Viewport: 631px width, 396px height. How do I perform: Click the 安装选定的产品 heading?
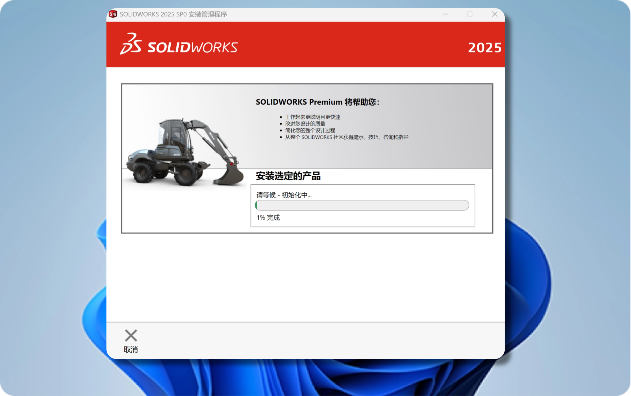(x=288, y=176)
